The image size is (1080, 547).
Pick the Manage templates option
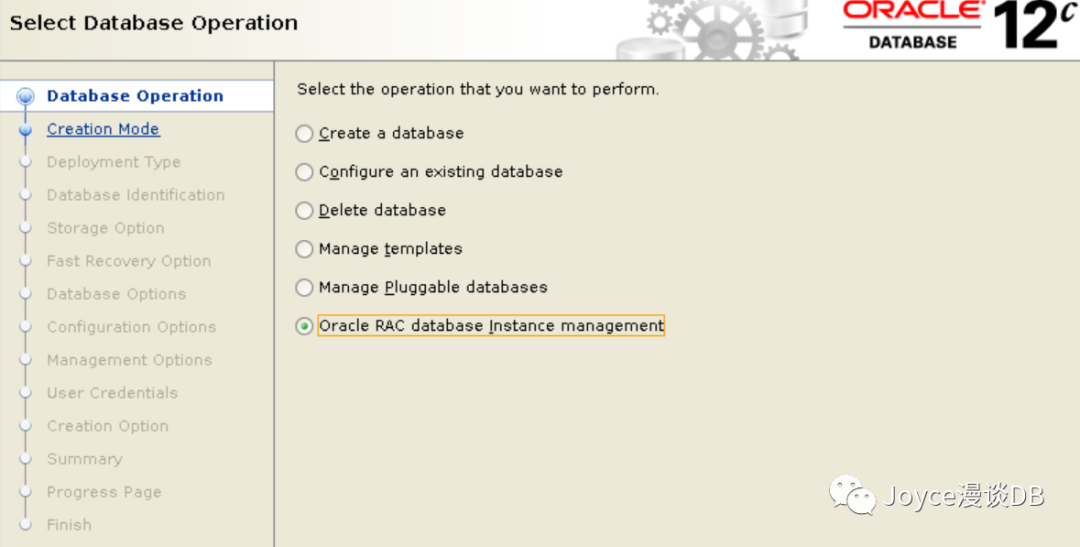tap(305, 249)
